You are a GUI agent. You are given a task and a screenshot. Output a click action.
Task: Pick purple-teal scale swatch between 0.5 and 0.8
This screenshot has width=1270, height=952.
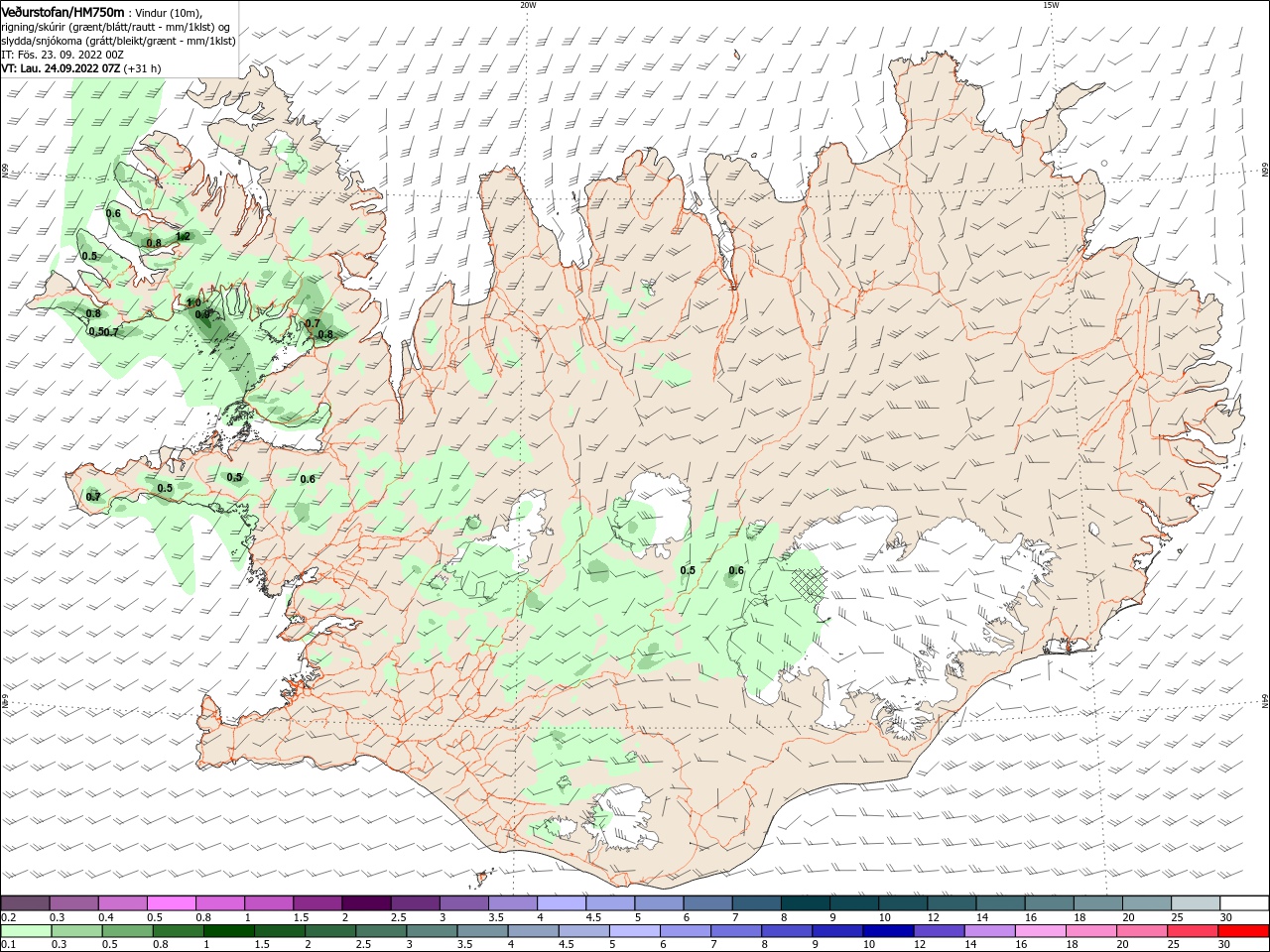tap(171, 902)
